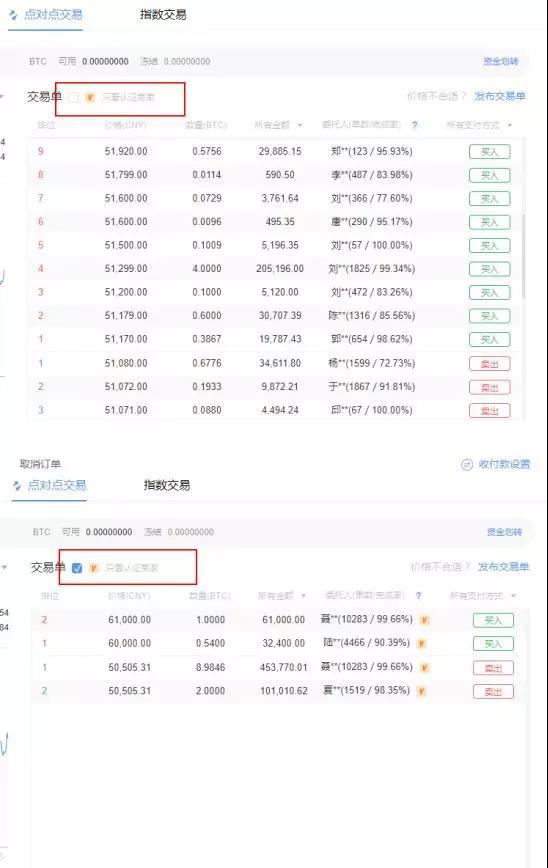Screen dimensions: 548x868
Task: Click the V badge beside 聂** on the 61,000.00 row
Action: (425, 620)
